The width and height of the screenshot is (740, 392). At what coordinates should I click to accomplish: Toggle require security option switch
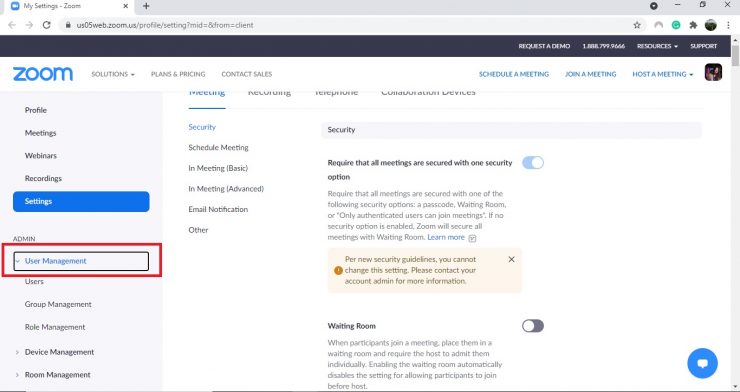[533, 163]
